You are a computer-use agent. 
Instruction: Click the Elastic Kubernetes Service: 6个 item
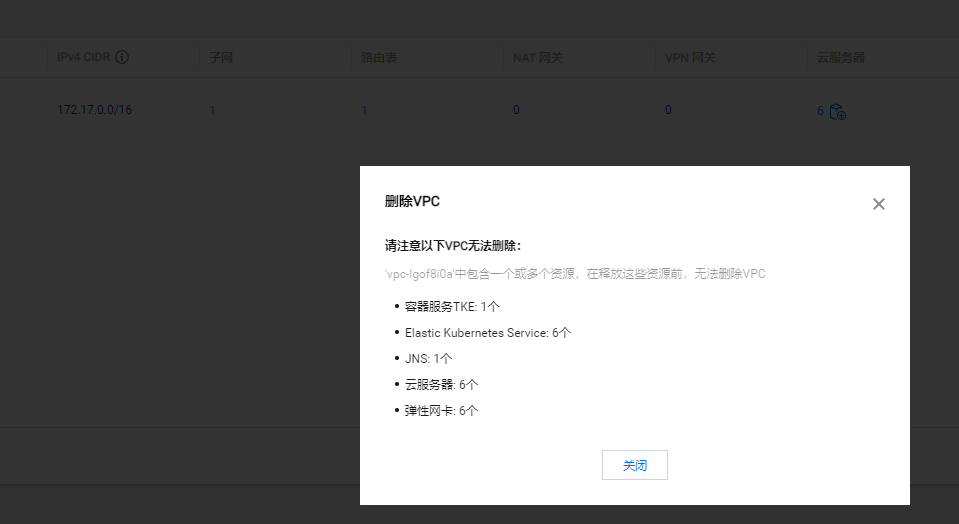point(487,333)
